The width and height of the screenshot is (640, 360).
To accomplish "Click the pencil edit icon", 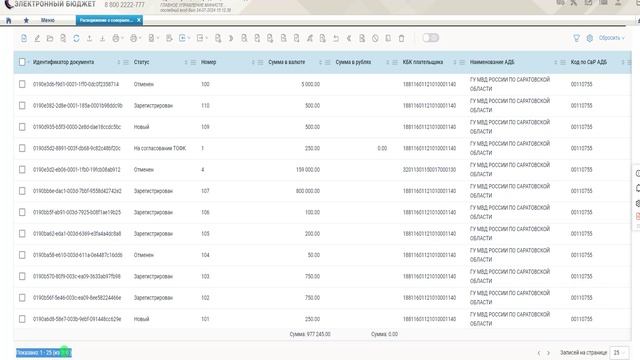I will [x=37, y=38].
